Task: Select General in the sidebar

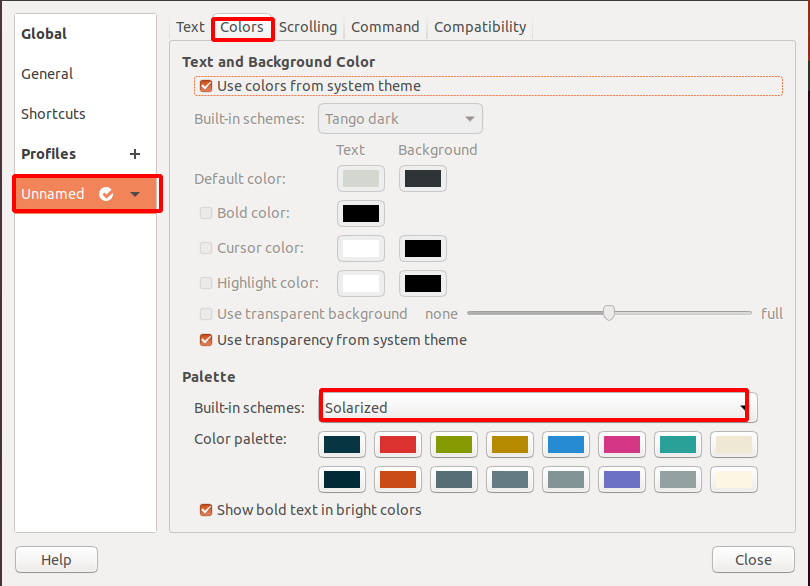Action: click(47, 74)
